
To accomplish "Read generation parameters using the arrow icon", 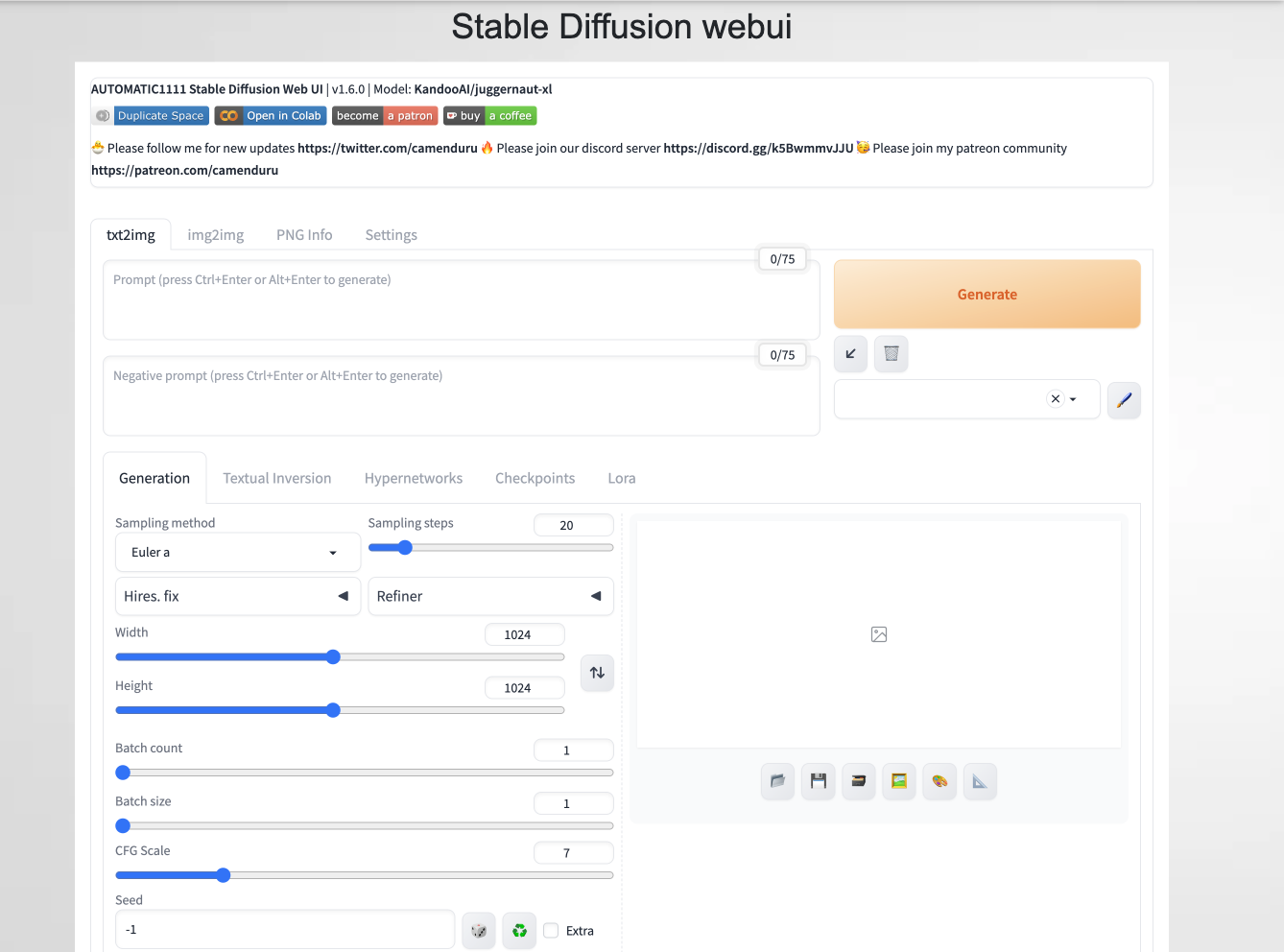I will point(850,353).
